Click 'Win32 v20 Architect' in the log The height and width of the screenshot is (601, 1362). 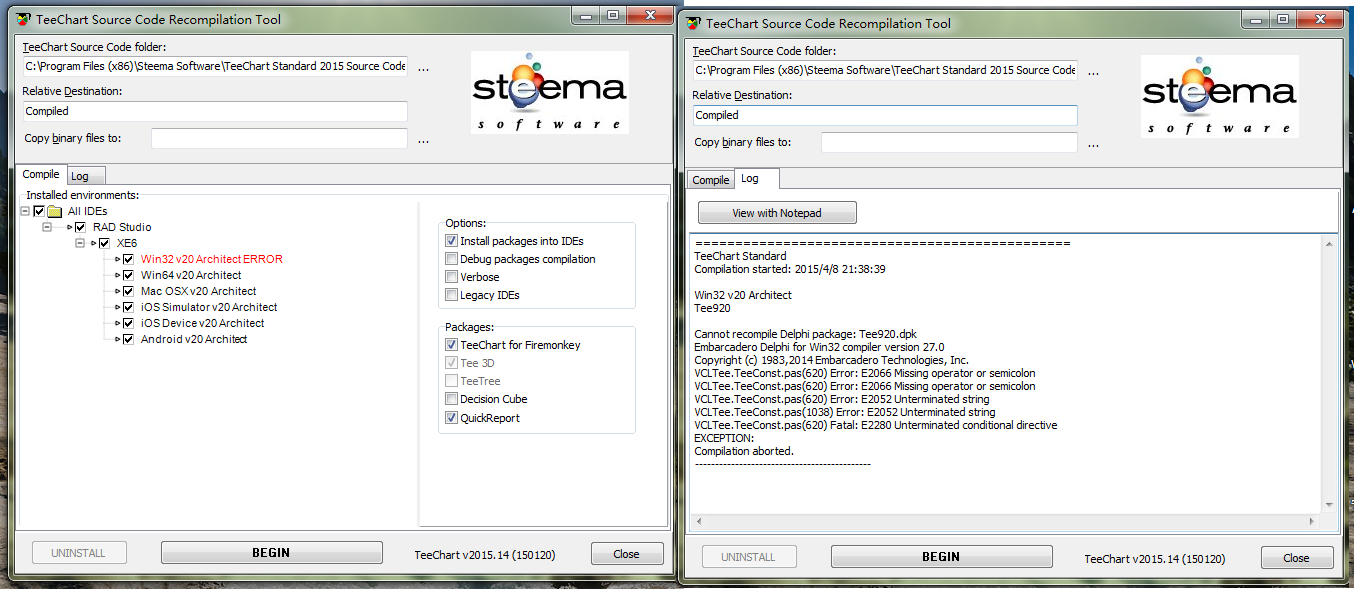pos(743,295)
